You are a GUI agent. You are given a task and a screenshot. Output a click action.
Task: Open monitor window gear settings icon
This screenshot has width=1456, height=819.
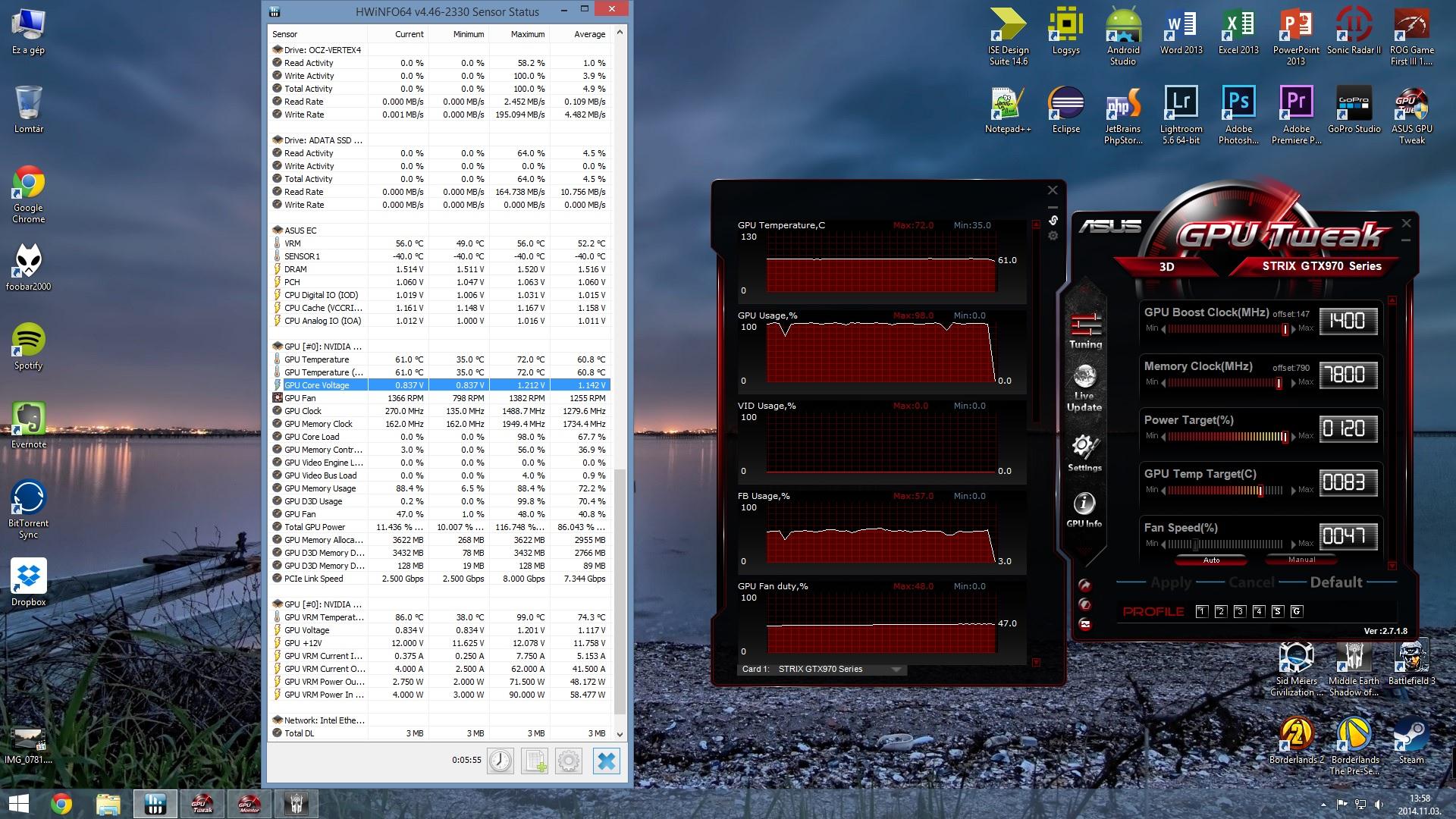click(x=1053, y=236)
